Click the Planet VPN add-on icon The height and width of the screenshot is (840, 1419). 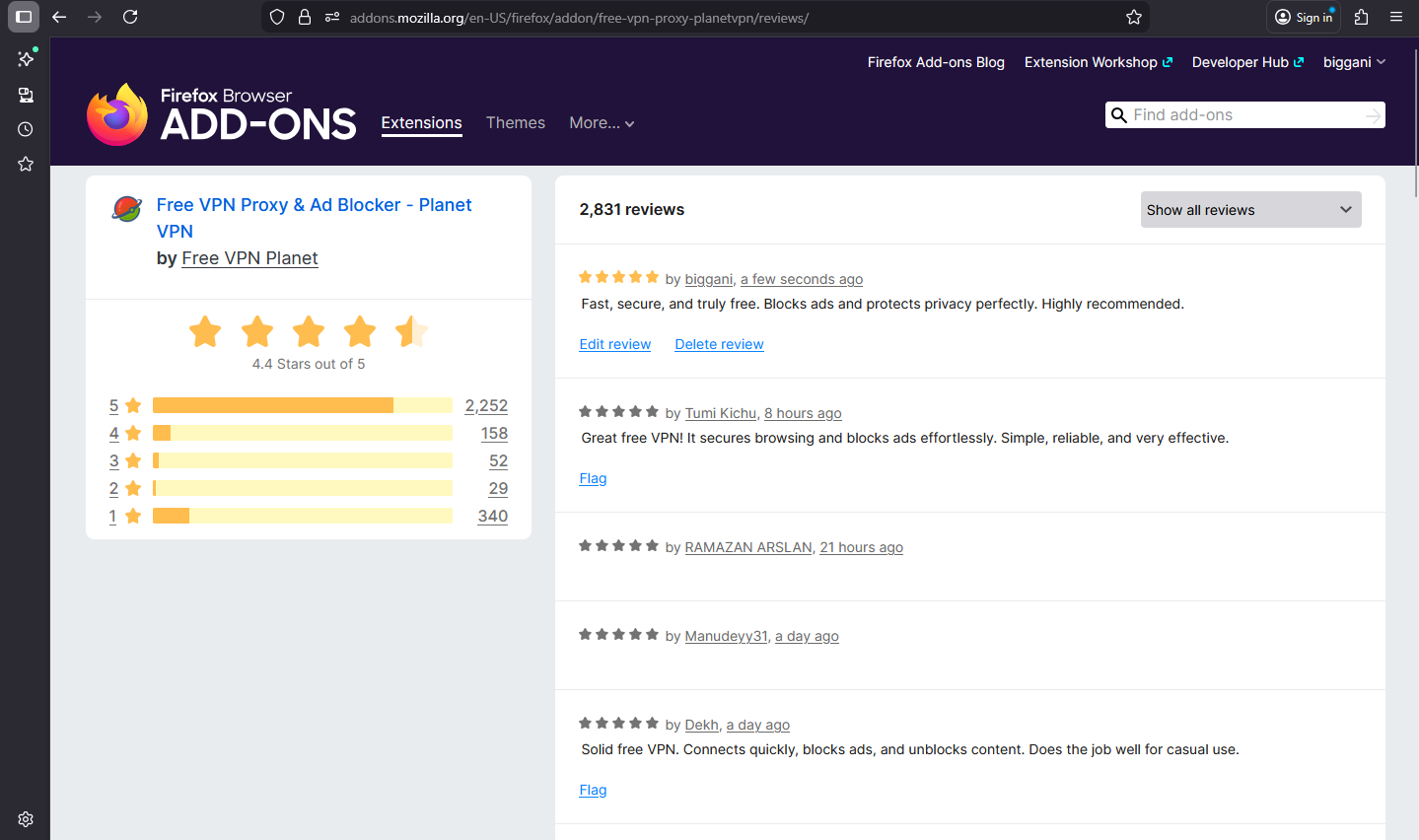(127, 209)
